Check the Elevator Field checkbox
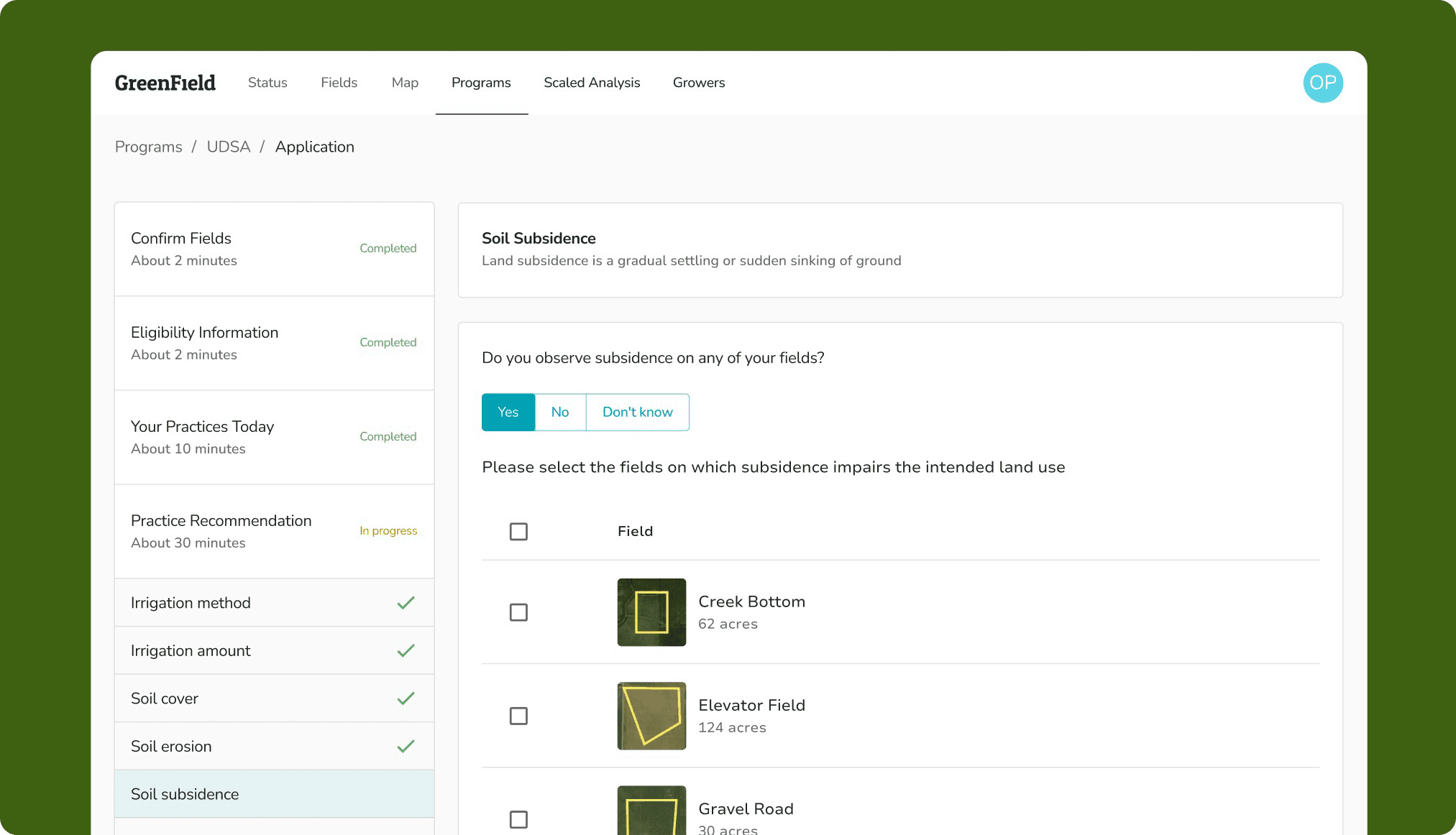 point(518,716)
